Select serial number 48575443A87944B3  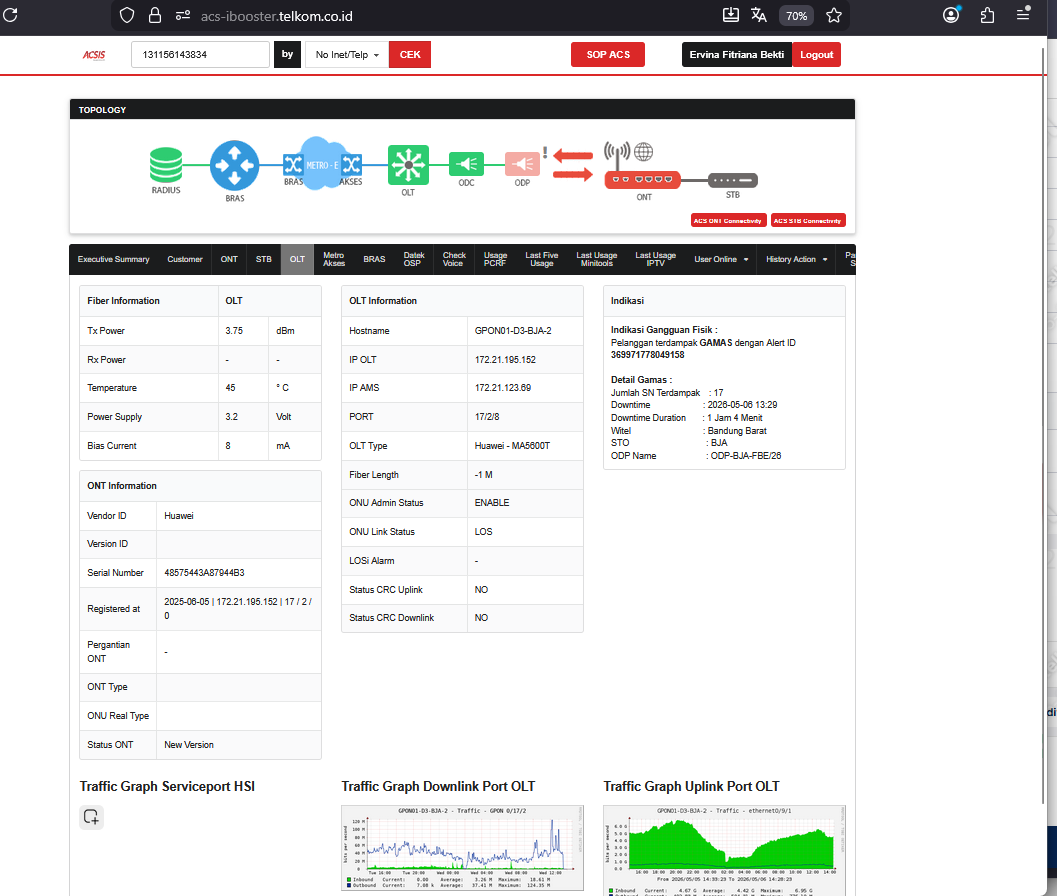coord(204,573)
